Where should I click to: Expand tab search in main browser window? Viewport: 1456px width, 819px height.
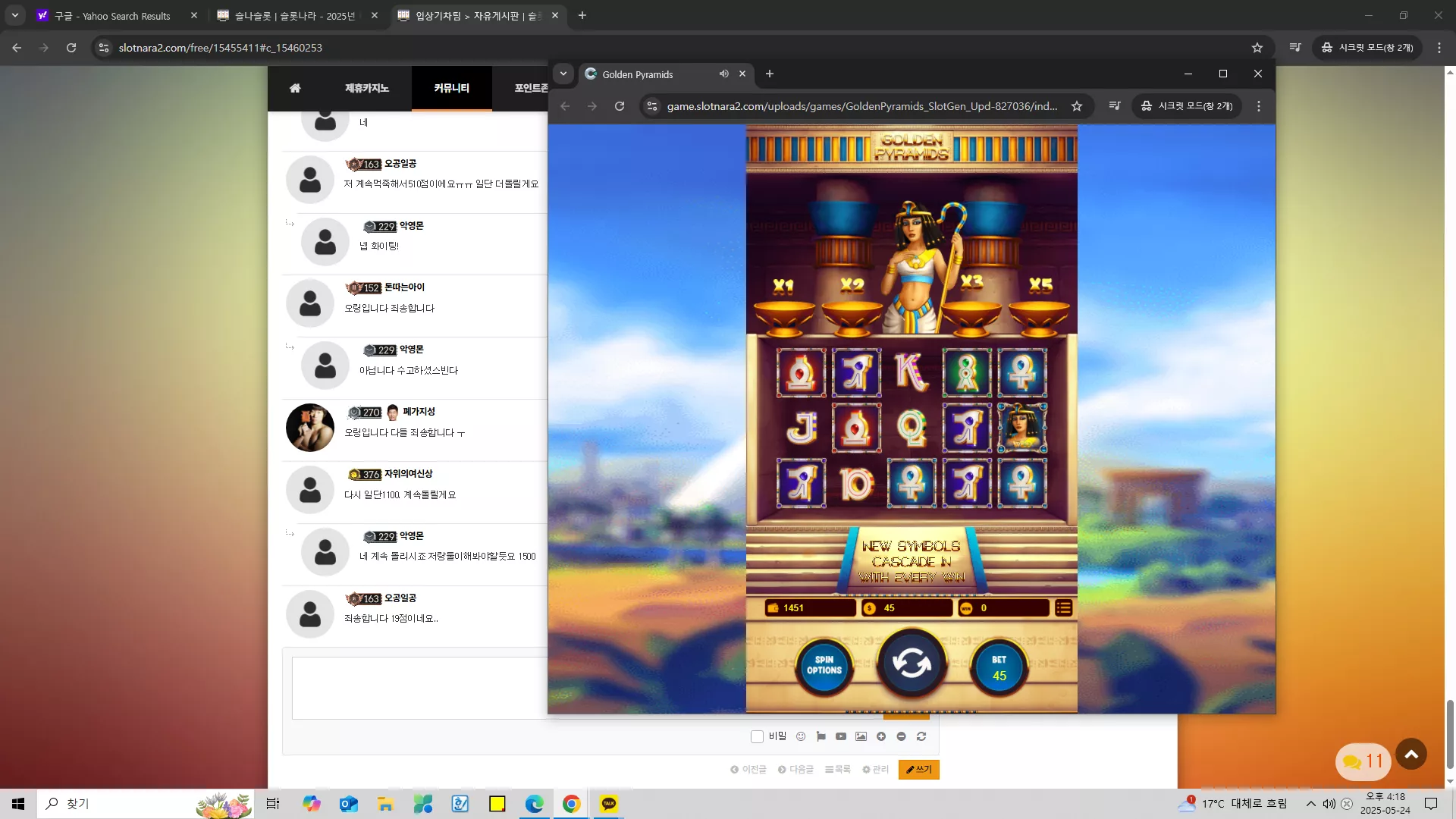15,15
